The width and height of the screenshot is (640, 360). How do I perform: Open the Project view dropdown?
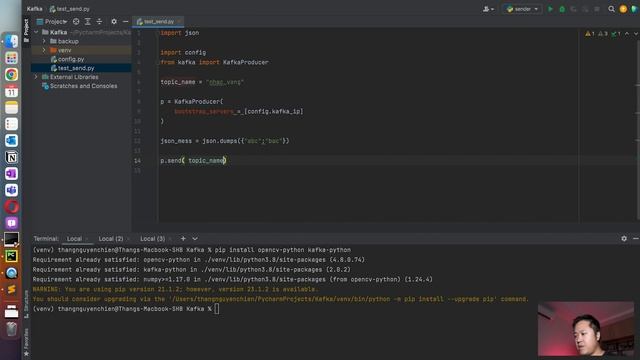(52, 22)
